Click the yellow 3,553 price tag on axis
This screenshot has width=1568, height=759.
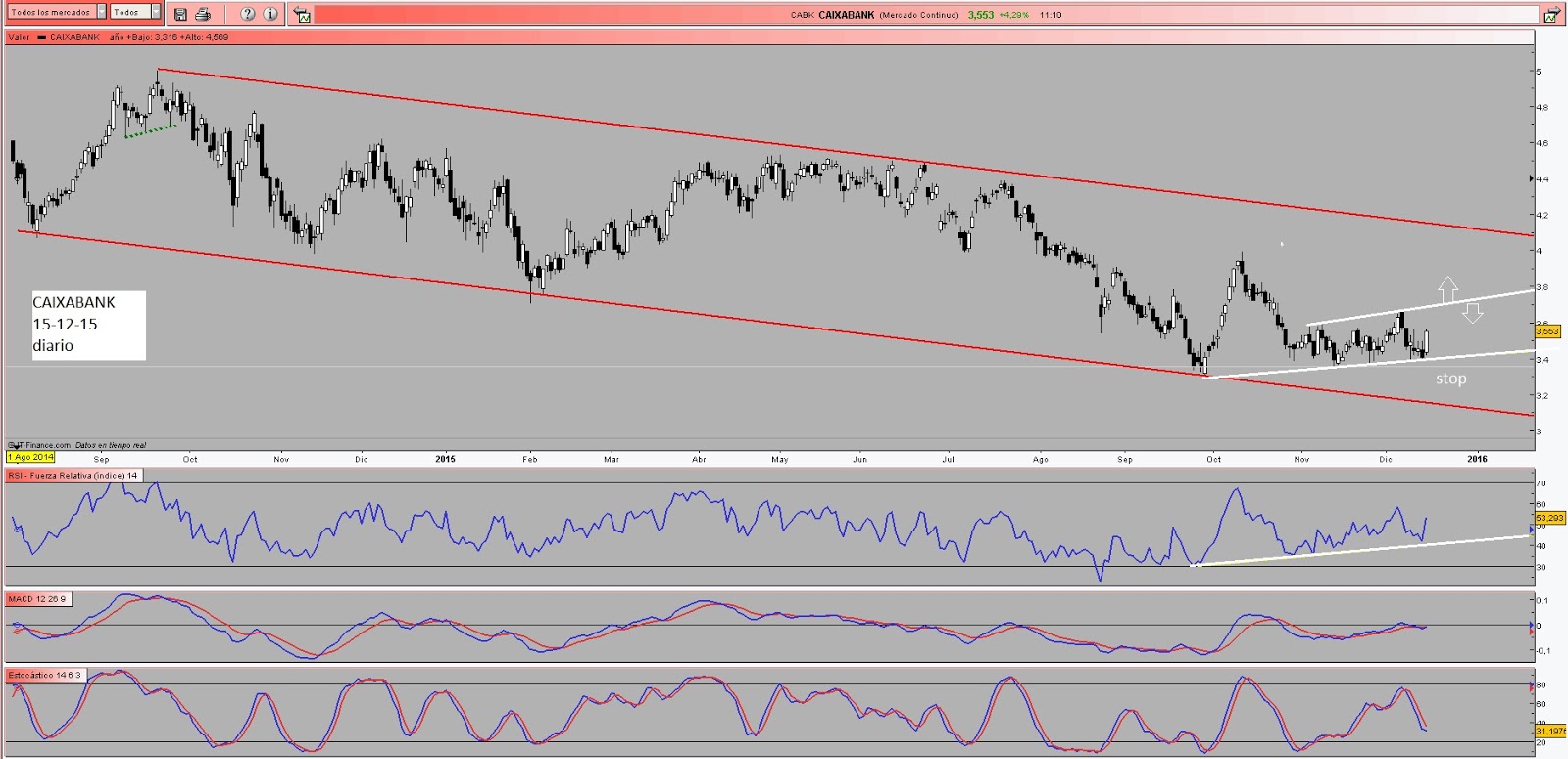point(1547,331)
